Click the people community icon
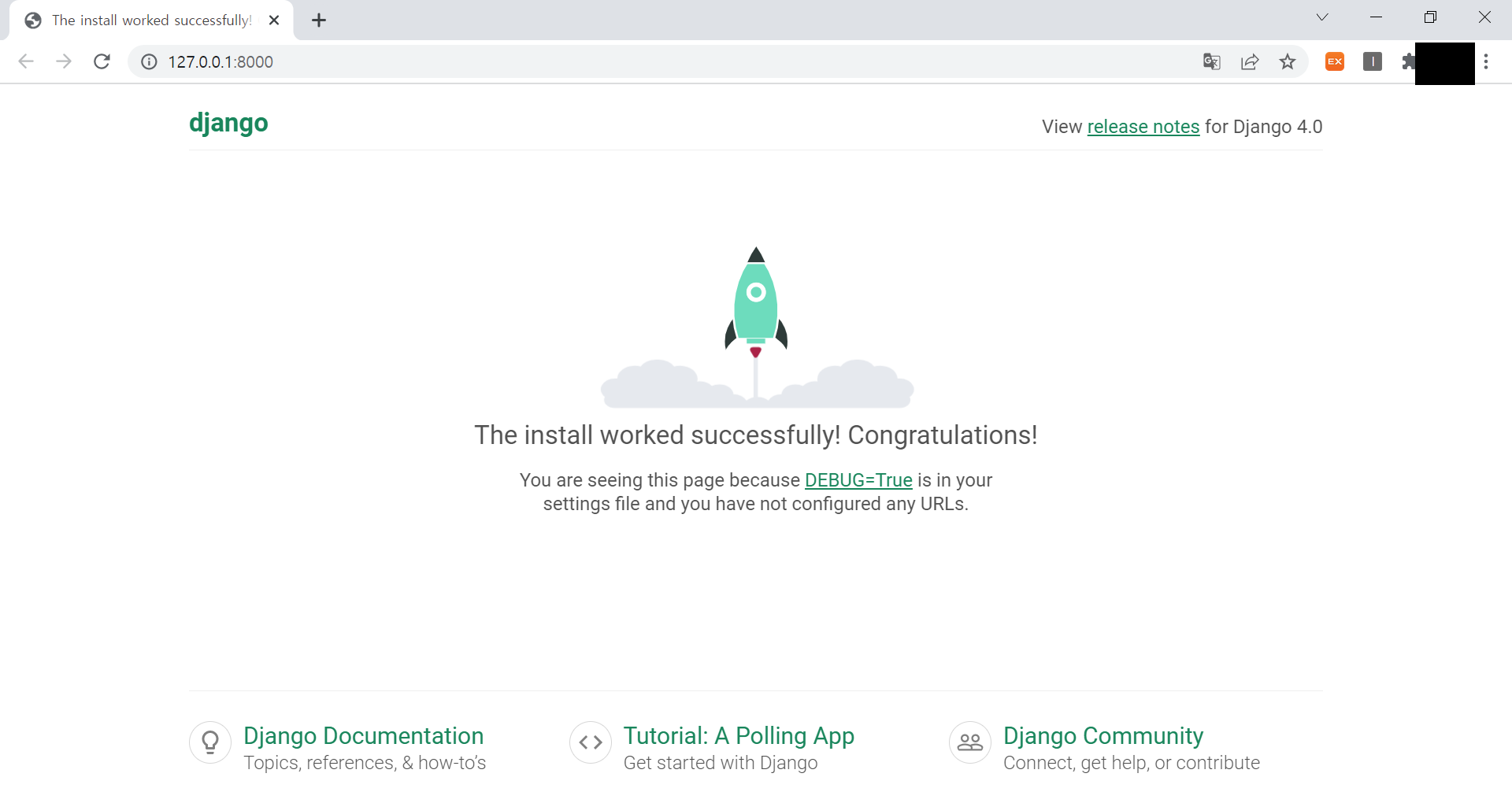Screen dimensions: 1512x803 point(970,742)
